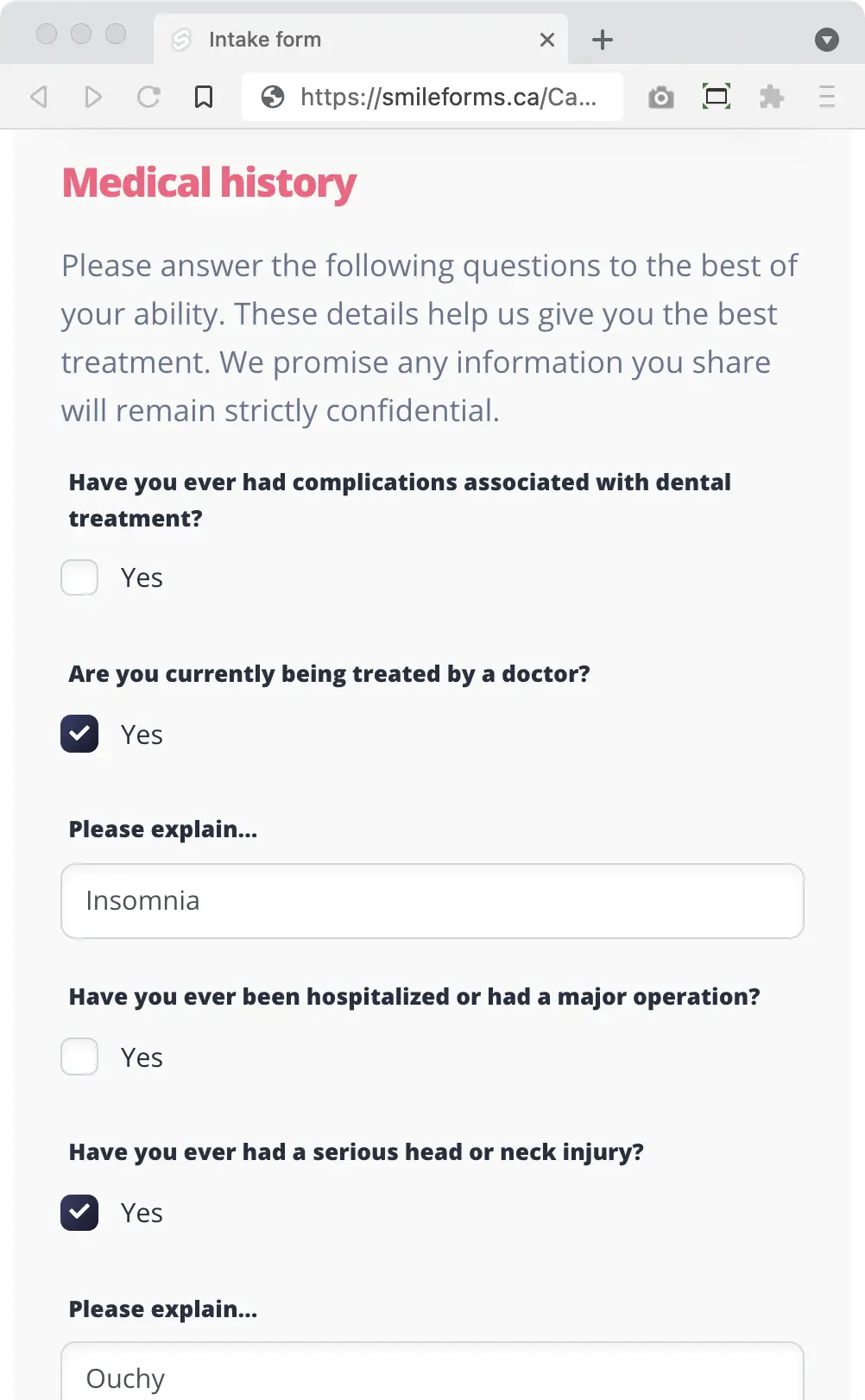The height and width of the screenshot is (1400, 865).
Task: Bookmark the current intake form page
Action: click(204, 97)
